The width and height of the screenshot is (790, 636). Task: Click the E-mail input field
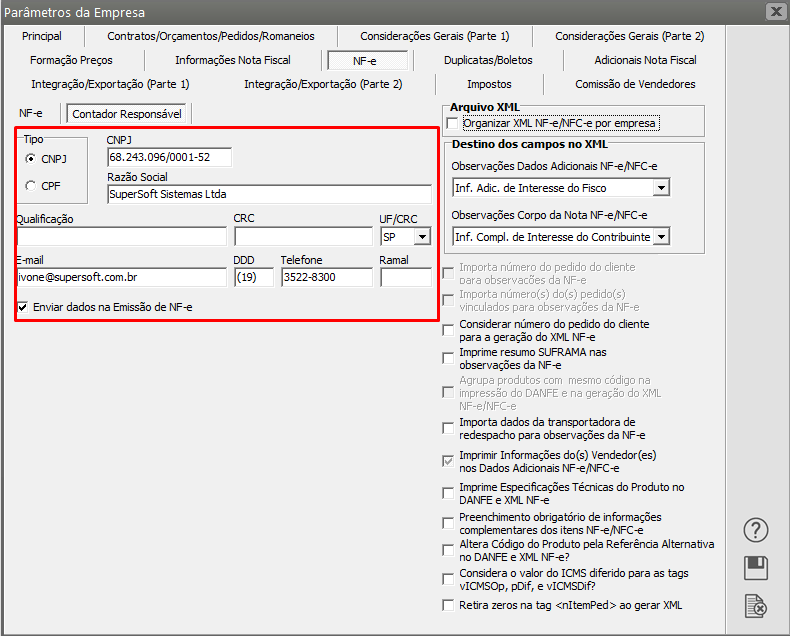tap(121, 277)
